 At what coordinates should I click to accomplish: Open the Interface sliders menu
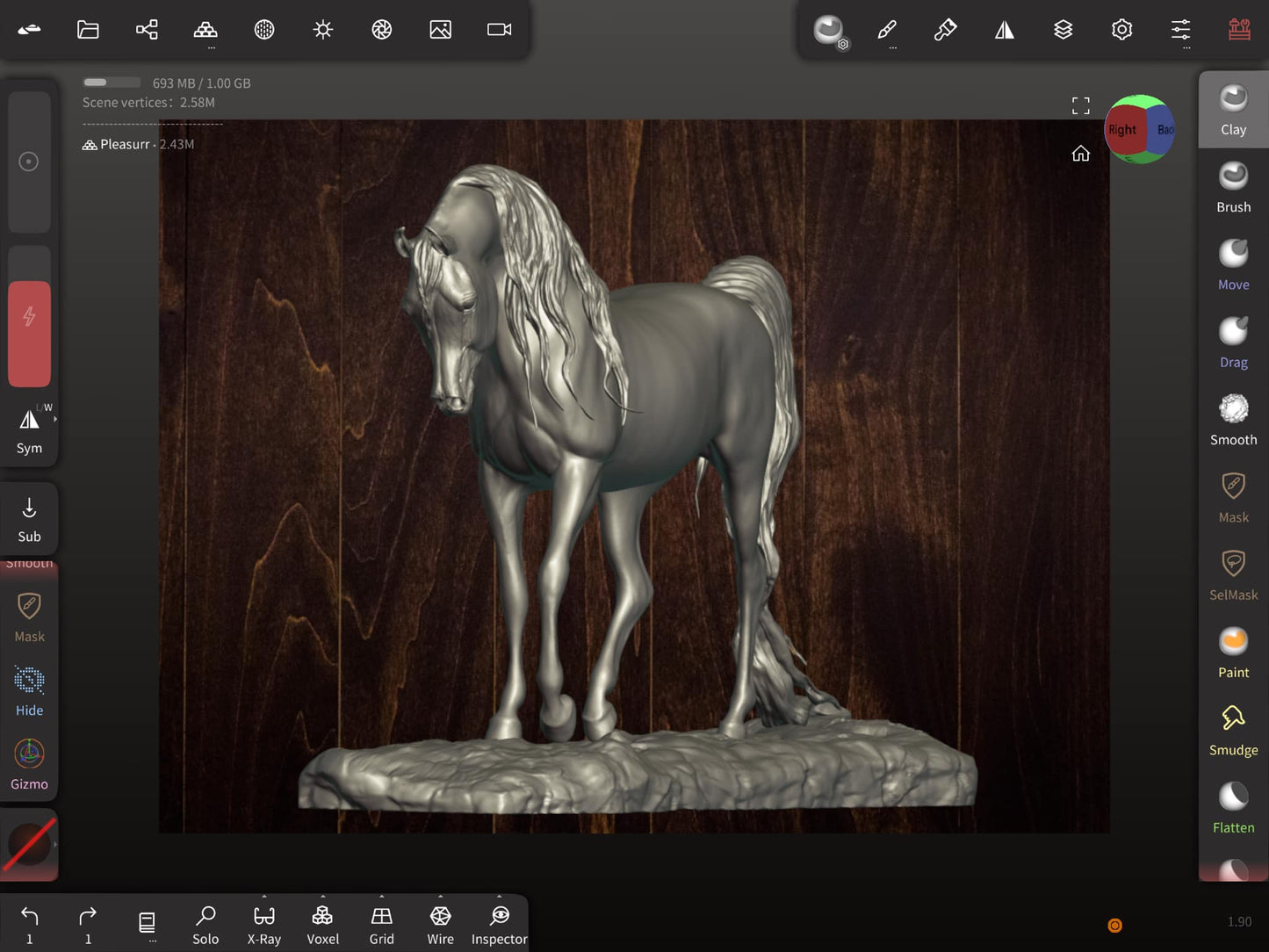pos(1181,30)
